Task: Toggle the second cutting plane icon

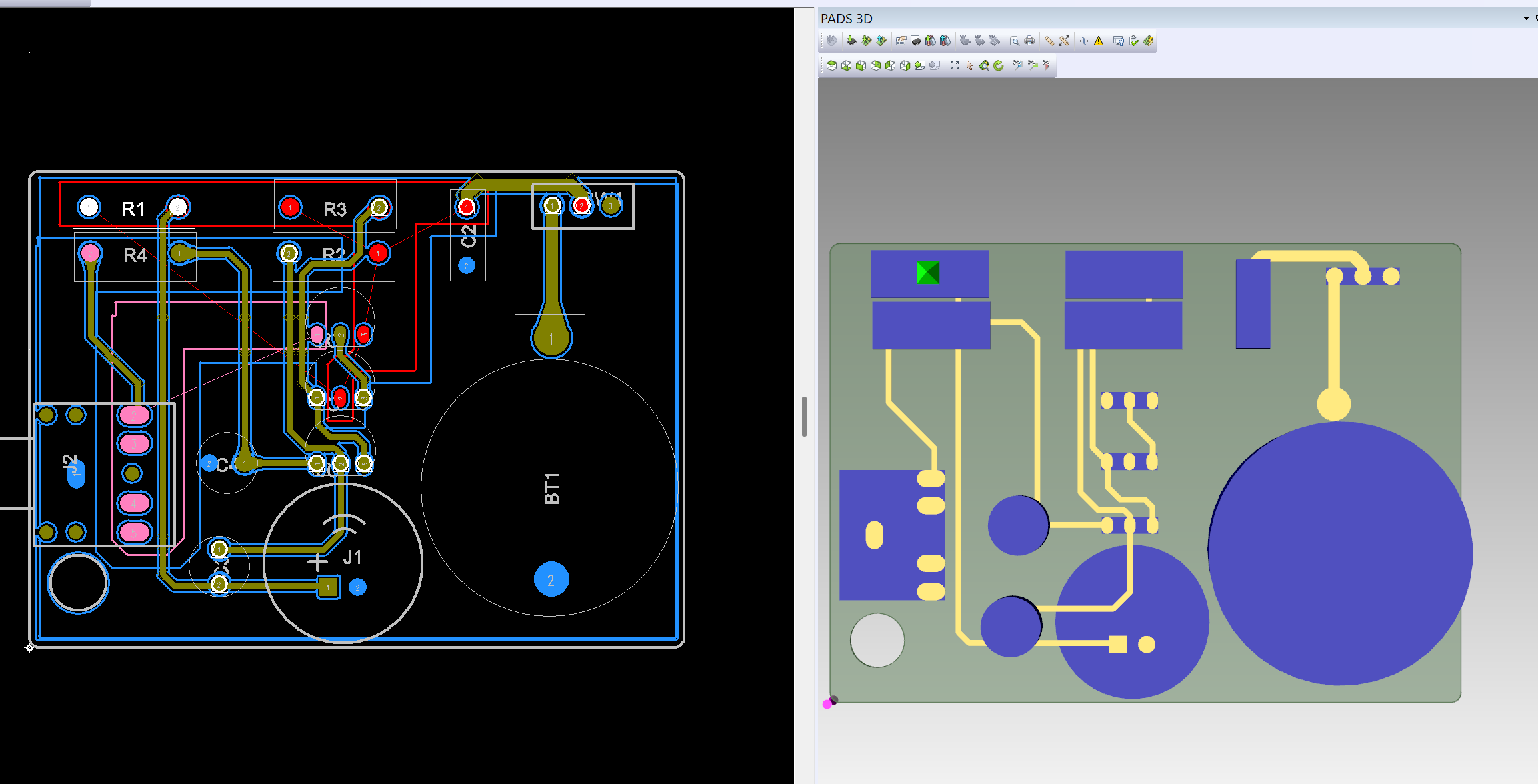Action: click(1031, 65)
